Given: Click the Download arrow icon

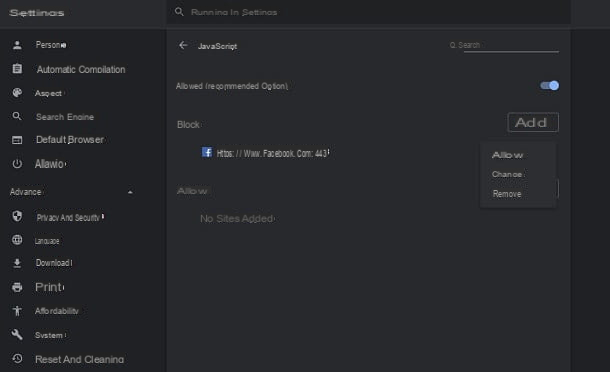Looking at the screenshot, I should pos(17,263).
